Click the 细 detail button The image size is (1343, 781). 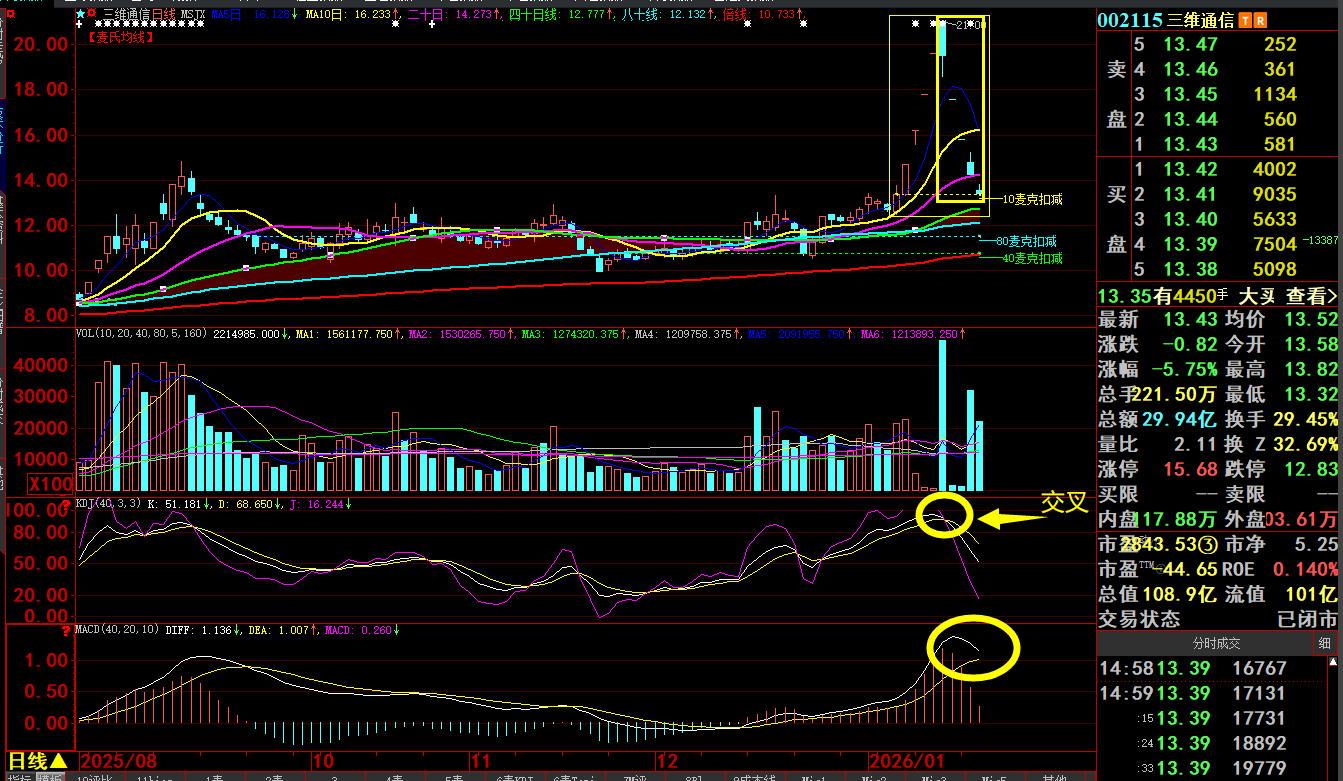click(x=1324, y=643)
